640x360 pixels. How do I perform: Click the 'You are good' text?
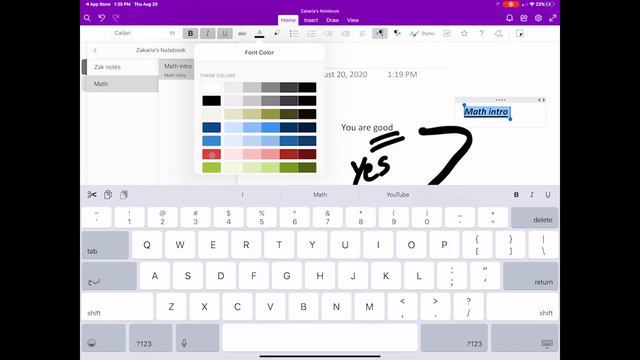point(367,127)
